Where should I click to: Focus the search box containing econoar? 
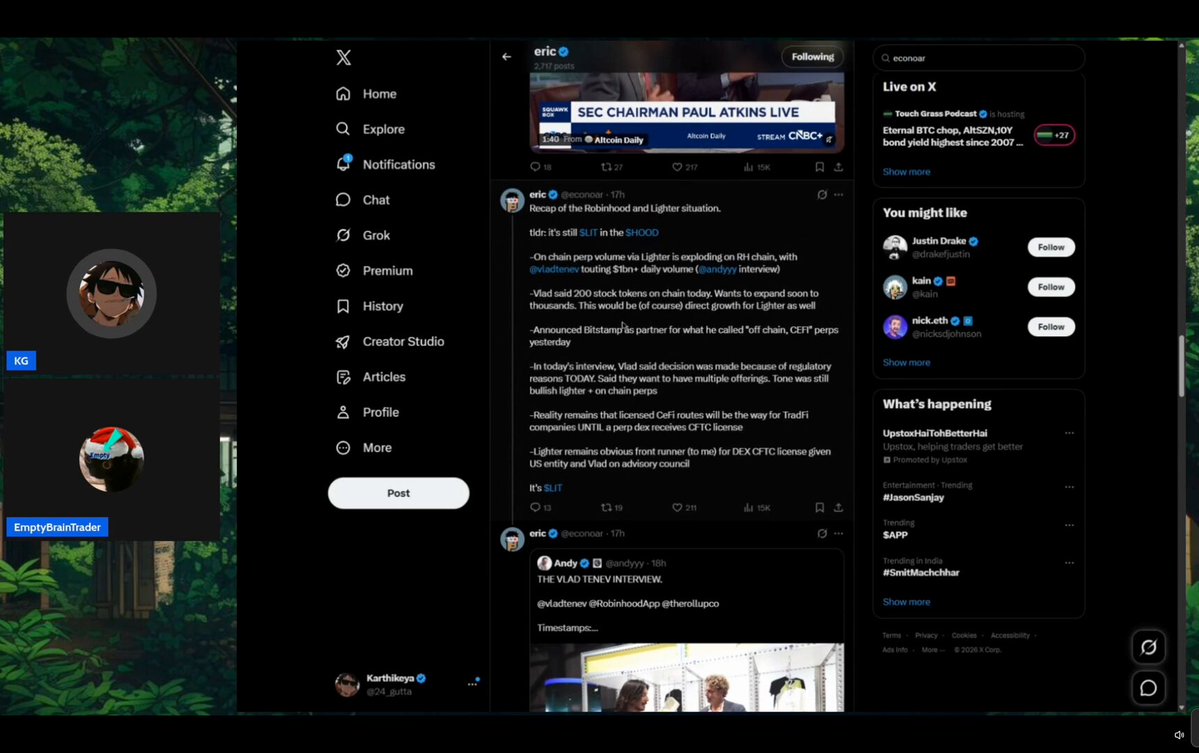coord(979,58)
